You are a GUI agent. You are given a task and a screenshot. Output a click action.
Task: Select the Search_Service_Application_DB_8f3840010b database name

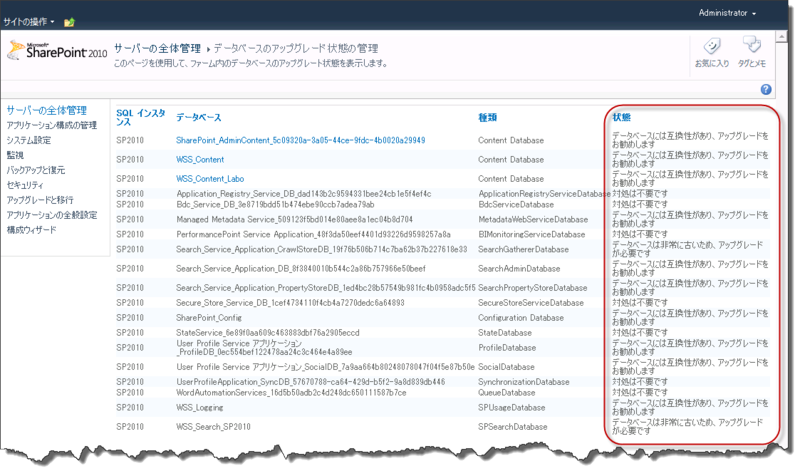(x=301, y=268)
